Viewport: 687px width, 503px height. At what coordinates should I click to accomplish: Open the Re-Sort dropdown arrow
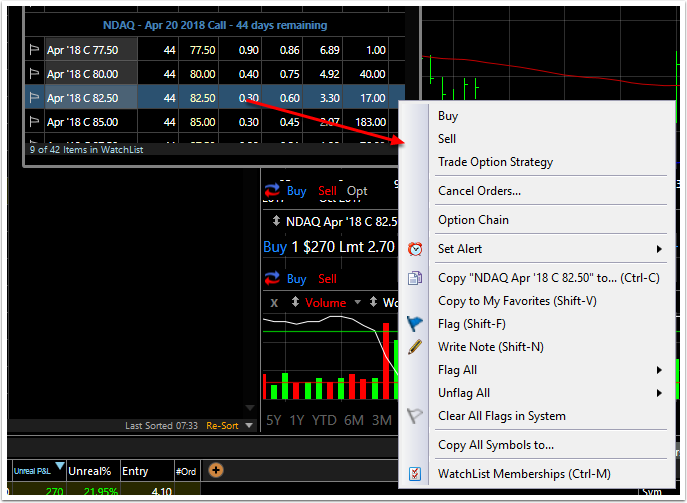[249, 425]
